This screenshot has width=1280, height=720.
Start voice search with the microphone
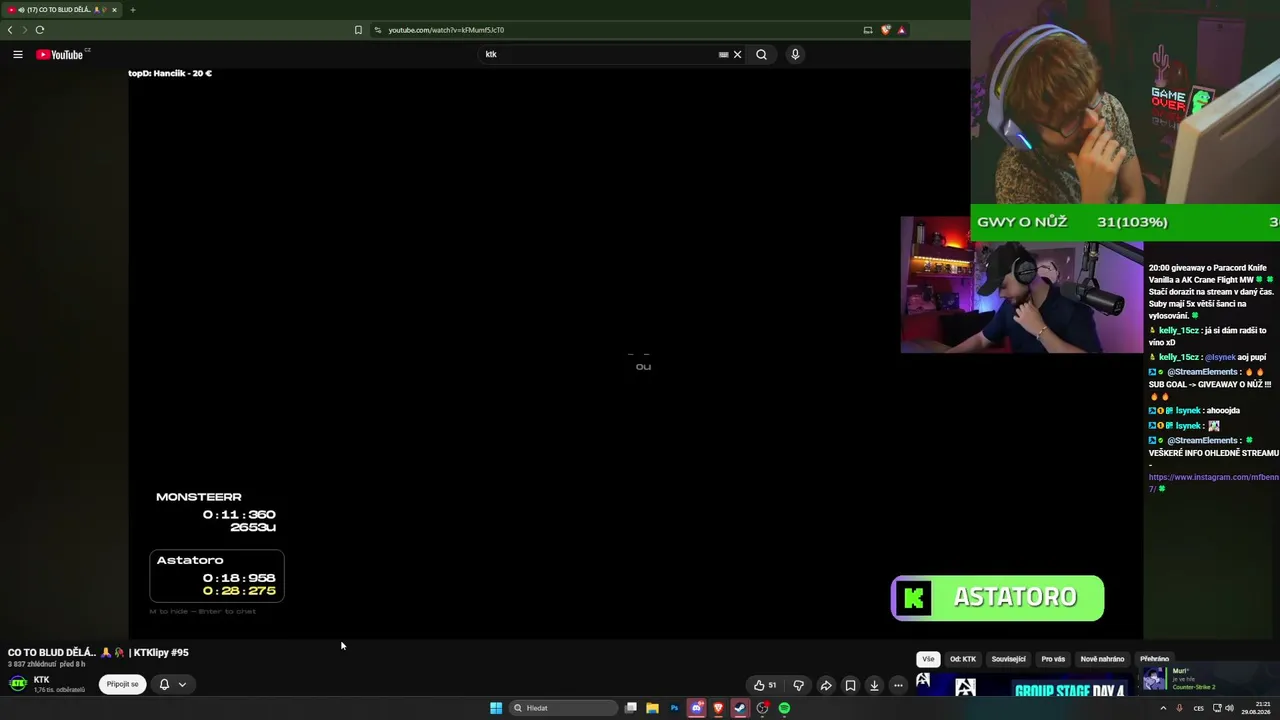tap(795, 54)
